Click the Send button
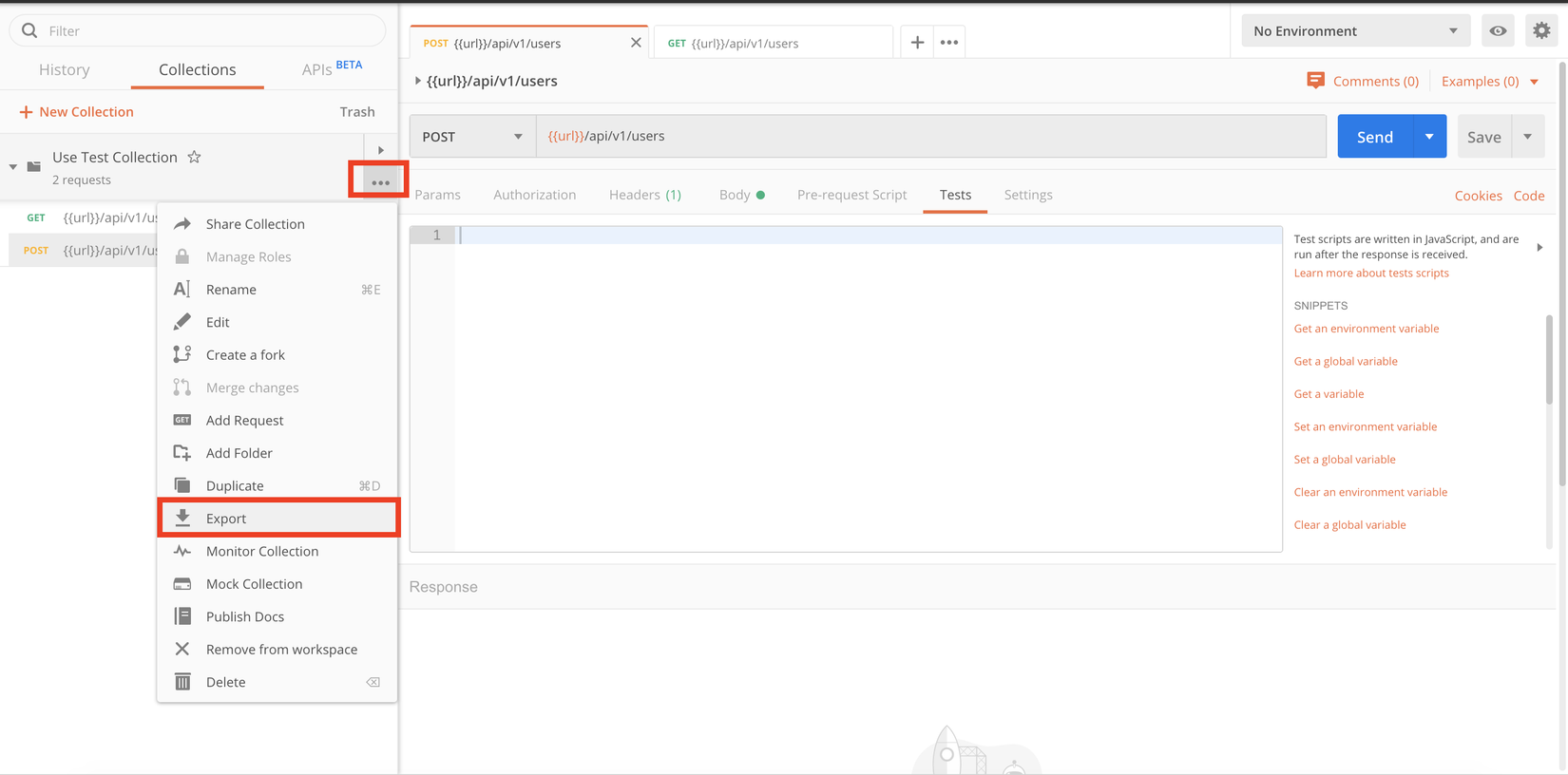 (1375, 137)
